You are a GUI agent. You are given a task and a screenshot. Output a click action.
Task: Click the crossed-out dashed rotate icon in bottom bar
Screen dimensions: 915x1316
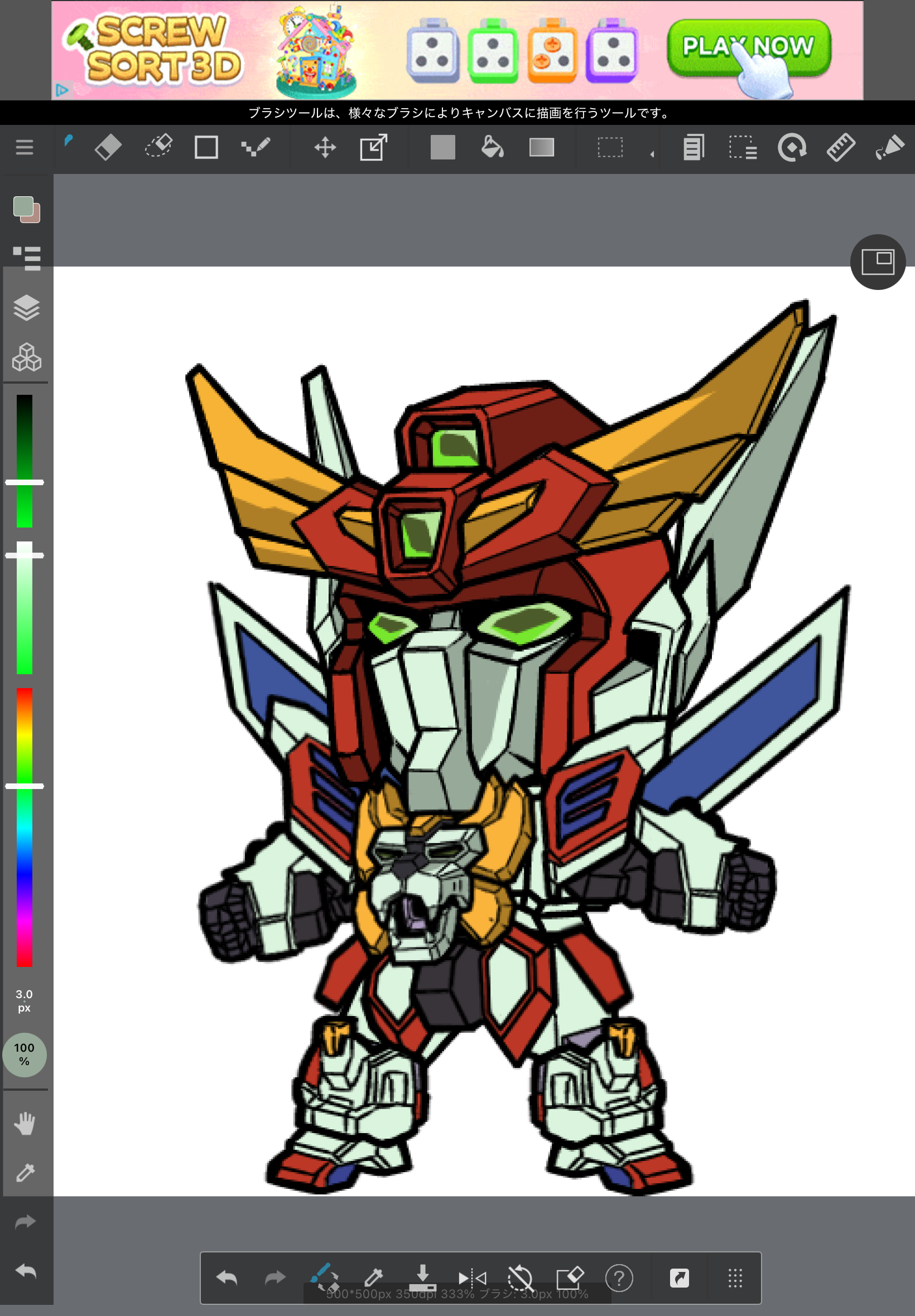click(521, 1278)
